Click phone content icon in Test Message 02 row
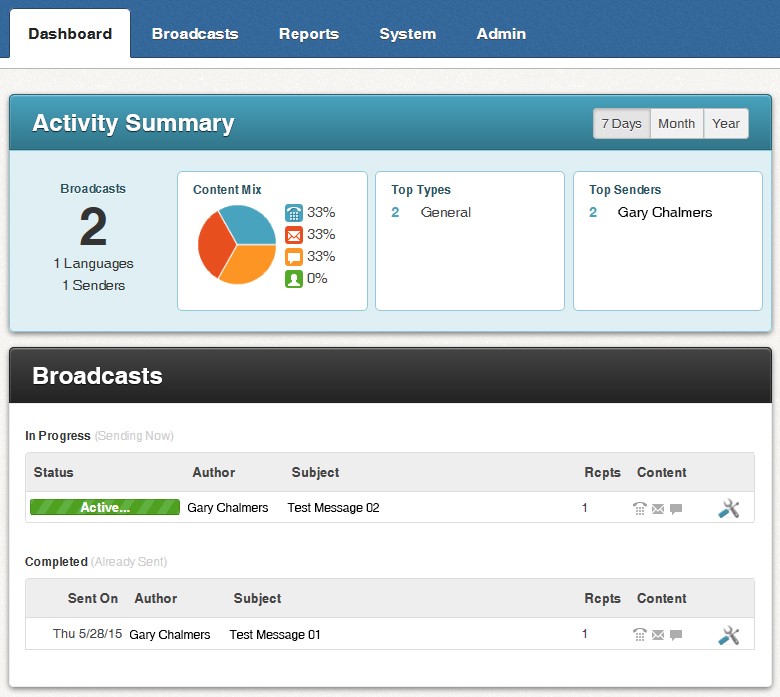Viewport: 780px width, 697px height. tap(640, 508)
